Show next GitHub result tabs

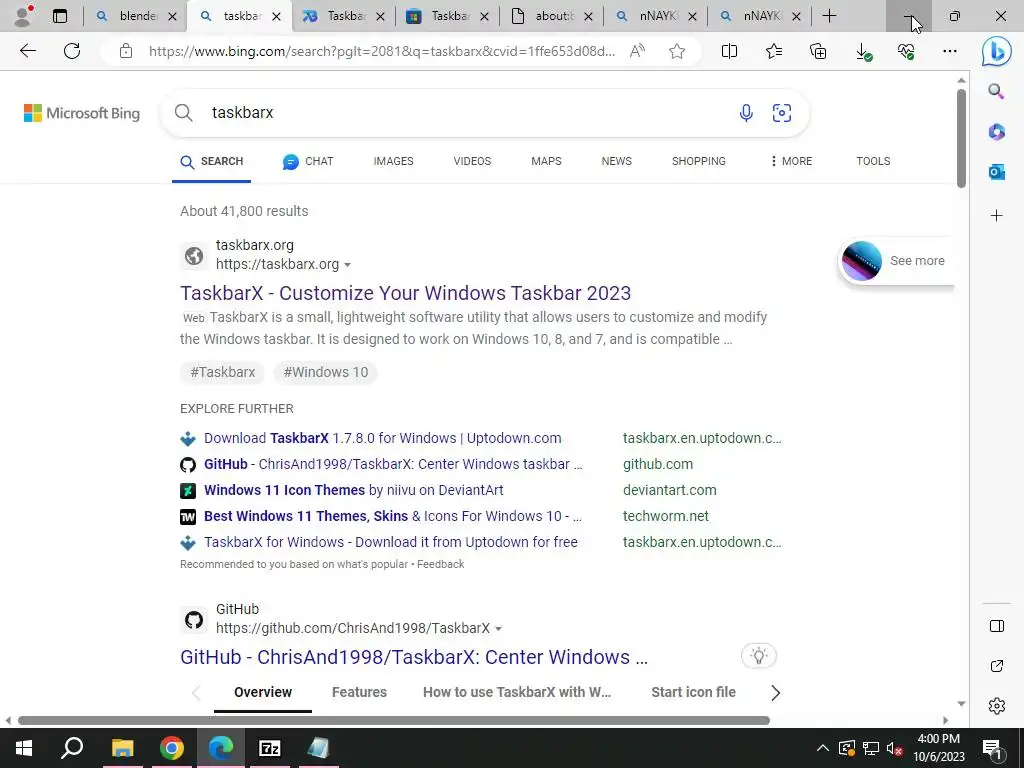coord(775,693)
